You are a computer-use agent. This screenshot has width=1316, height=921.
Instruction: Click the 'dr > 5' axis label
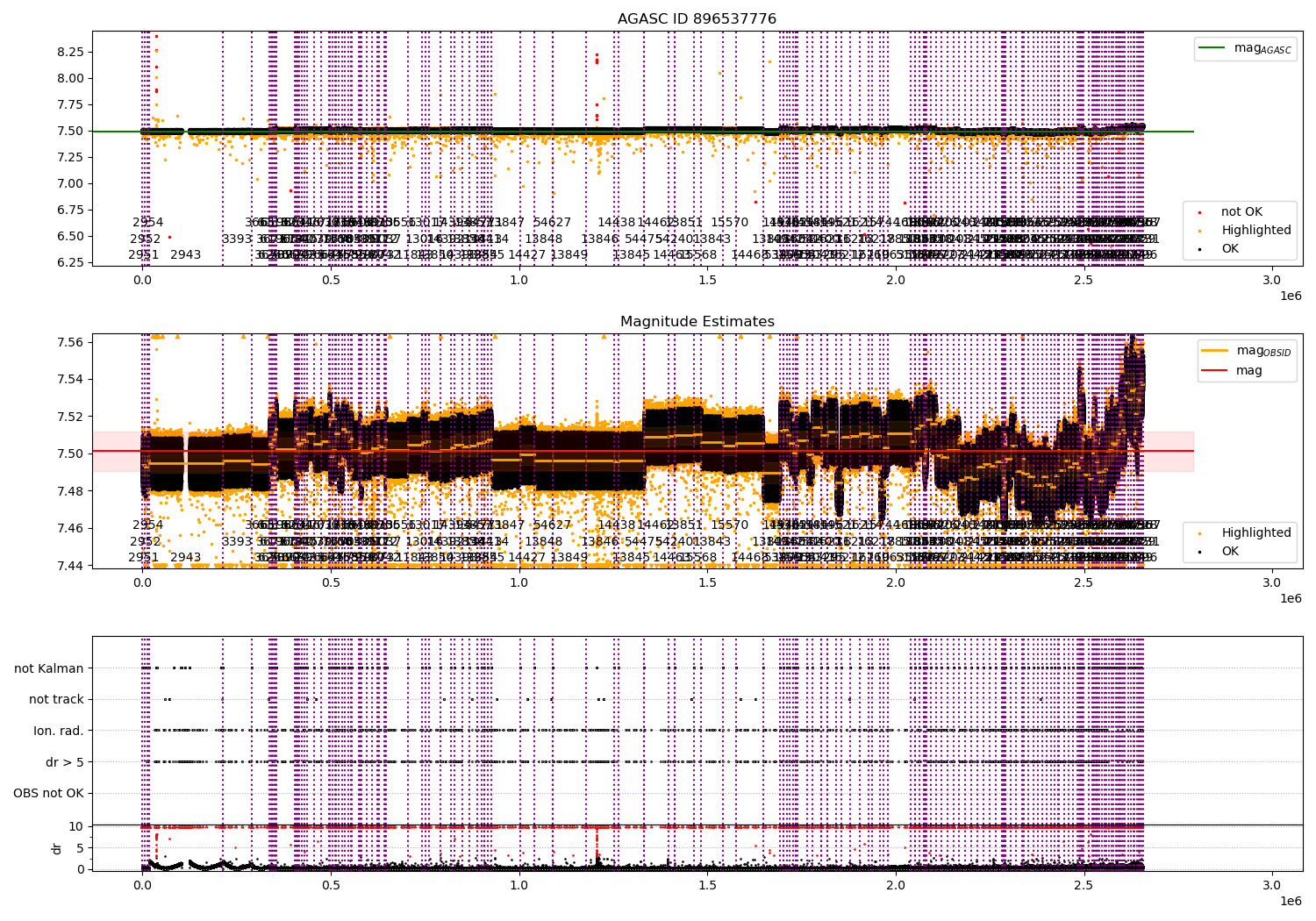pyautogui.click(x=65, y=762)
